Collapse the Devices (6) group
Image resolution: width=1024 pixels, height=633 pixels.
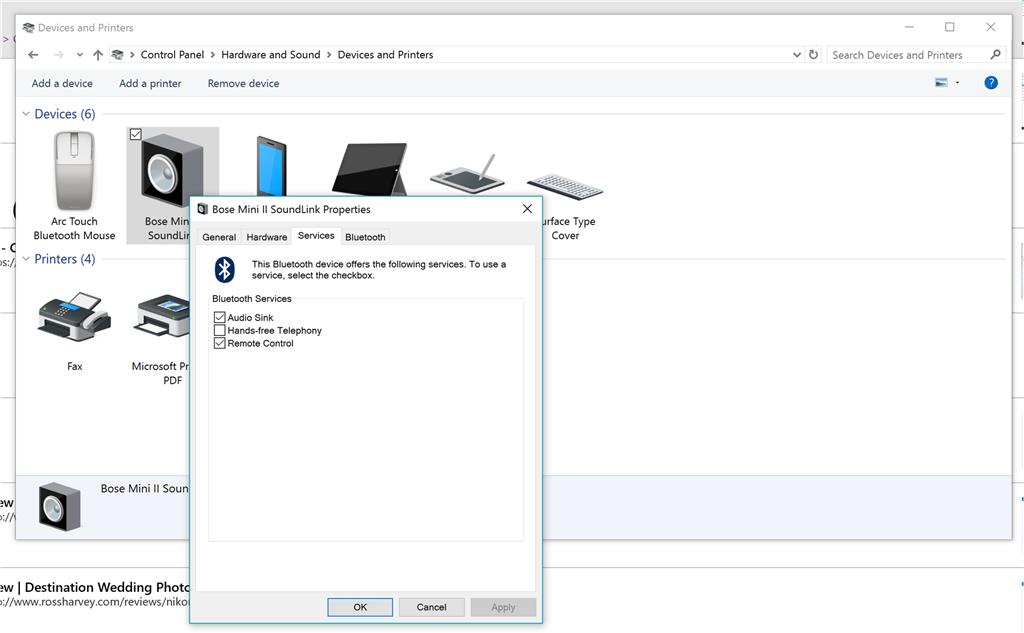tap(25, 114)
